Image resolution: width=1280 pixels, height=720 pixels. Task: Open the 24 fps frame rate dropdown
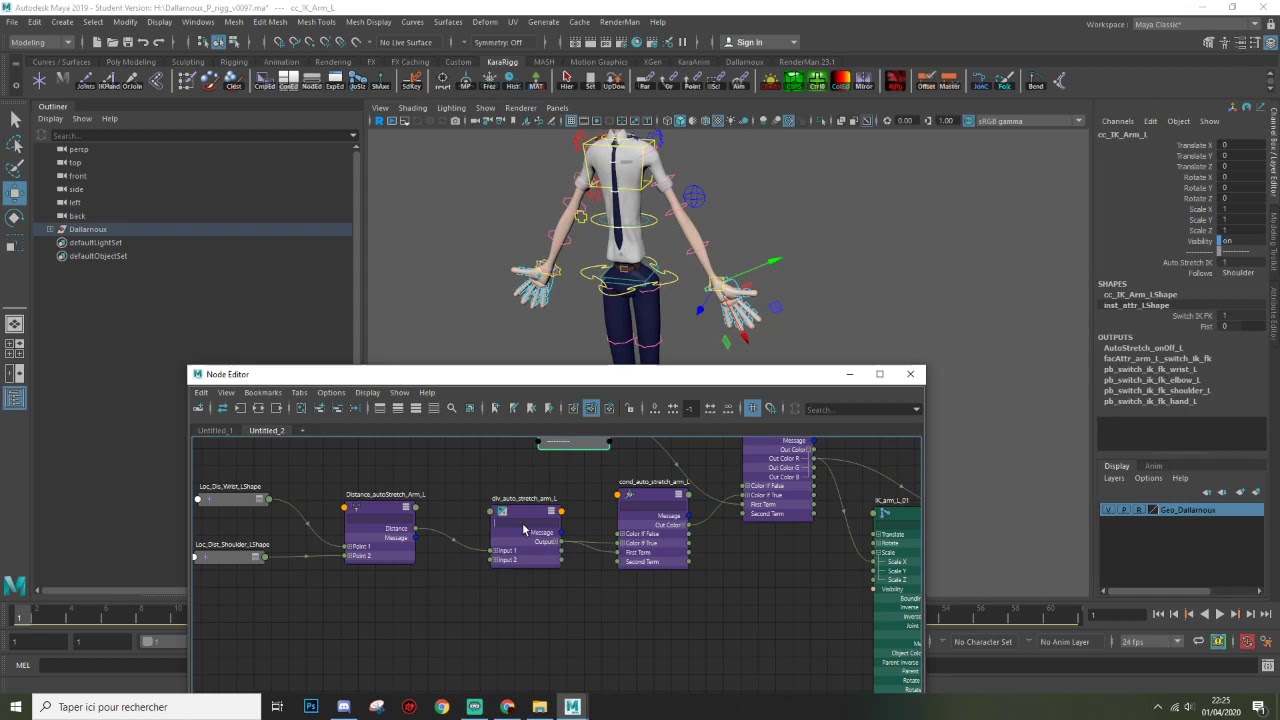click(1151, 641)
